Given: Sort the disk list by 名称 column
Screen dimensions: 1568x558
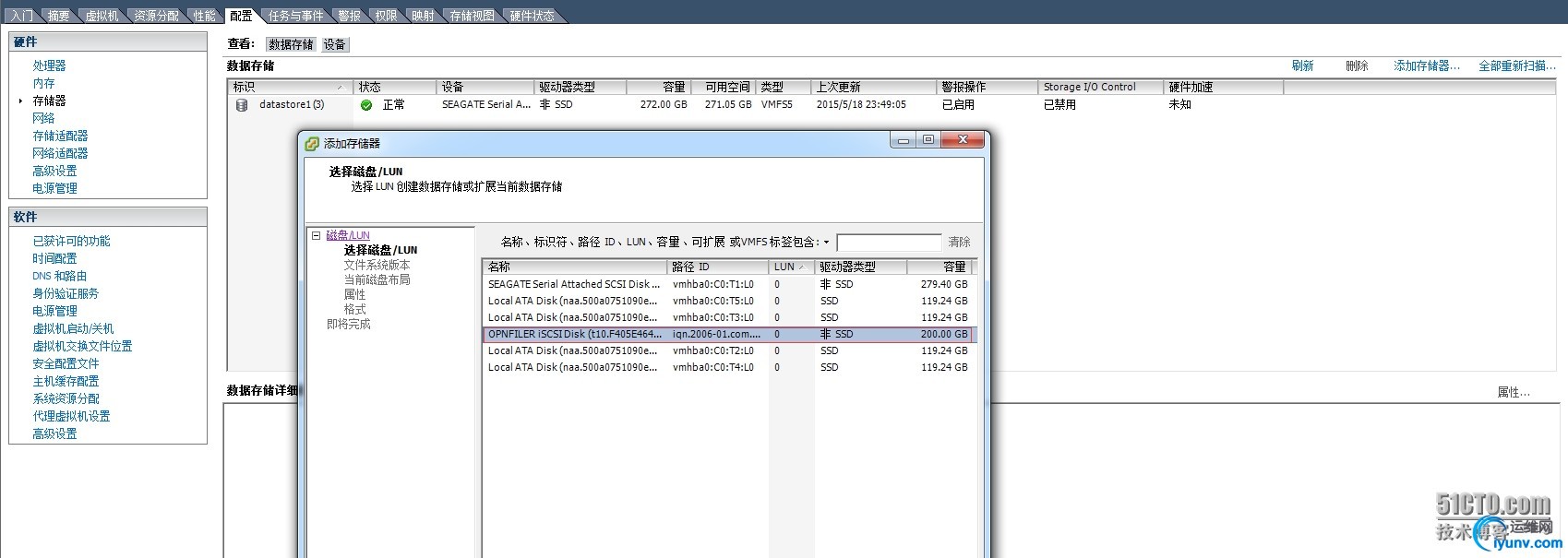Looking at the screenshot, I should click(575, 267).
